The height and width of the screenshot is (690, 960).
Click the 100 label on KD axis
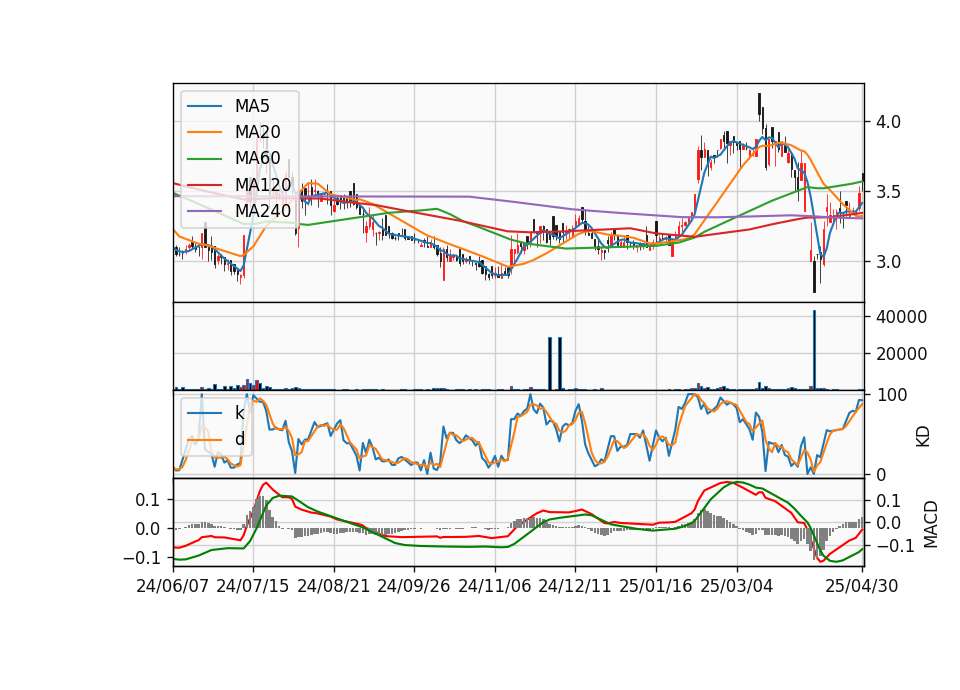pos(893,396)
